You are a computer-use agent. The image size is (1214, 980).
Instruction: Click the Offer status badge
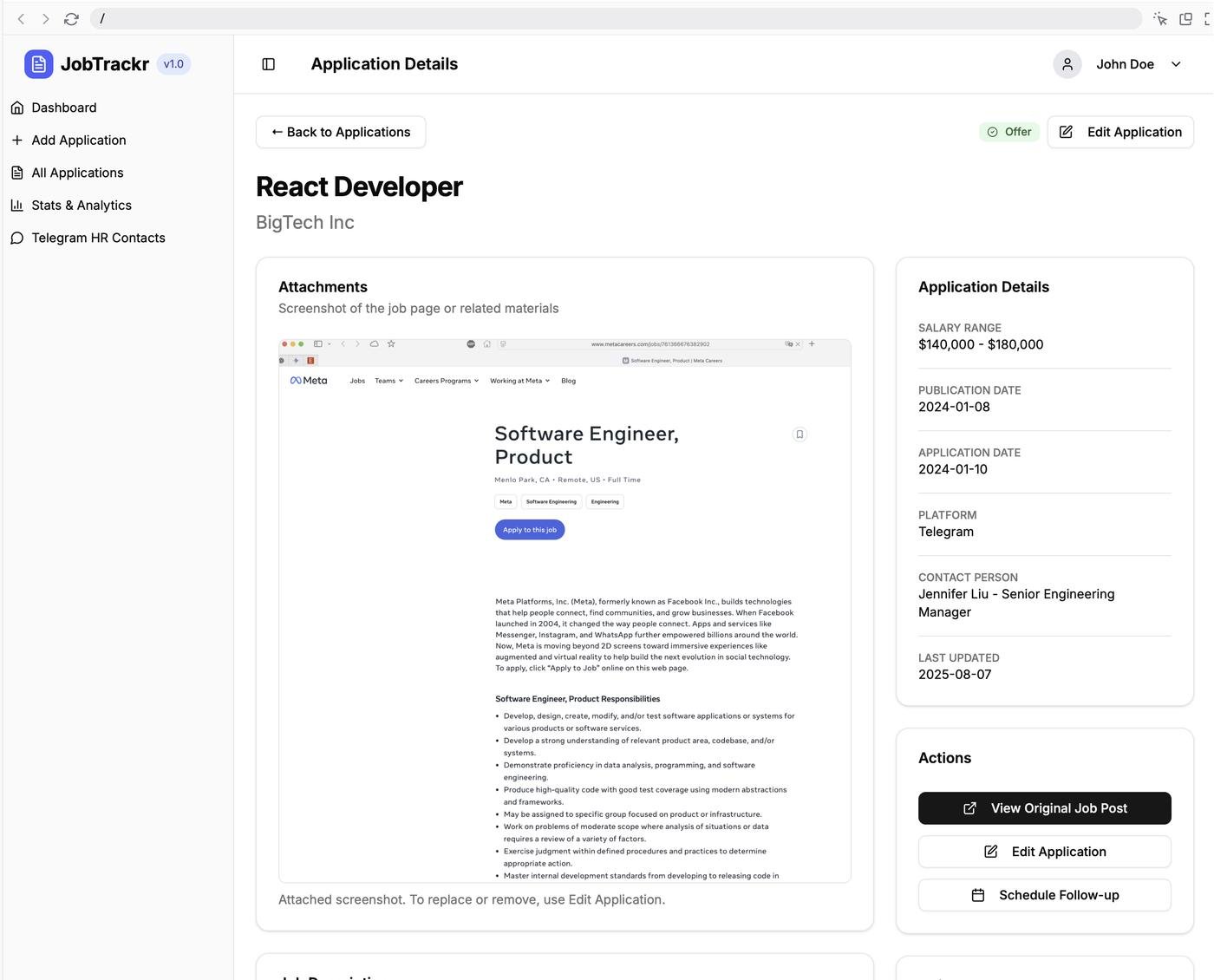coord(1009,132)
